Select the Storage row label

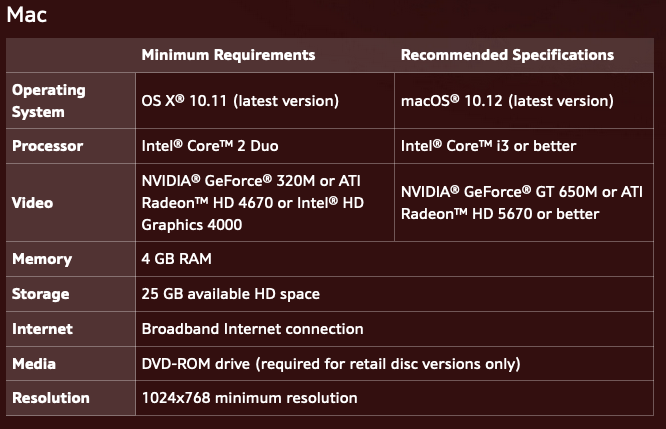coord(40,294)
